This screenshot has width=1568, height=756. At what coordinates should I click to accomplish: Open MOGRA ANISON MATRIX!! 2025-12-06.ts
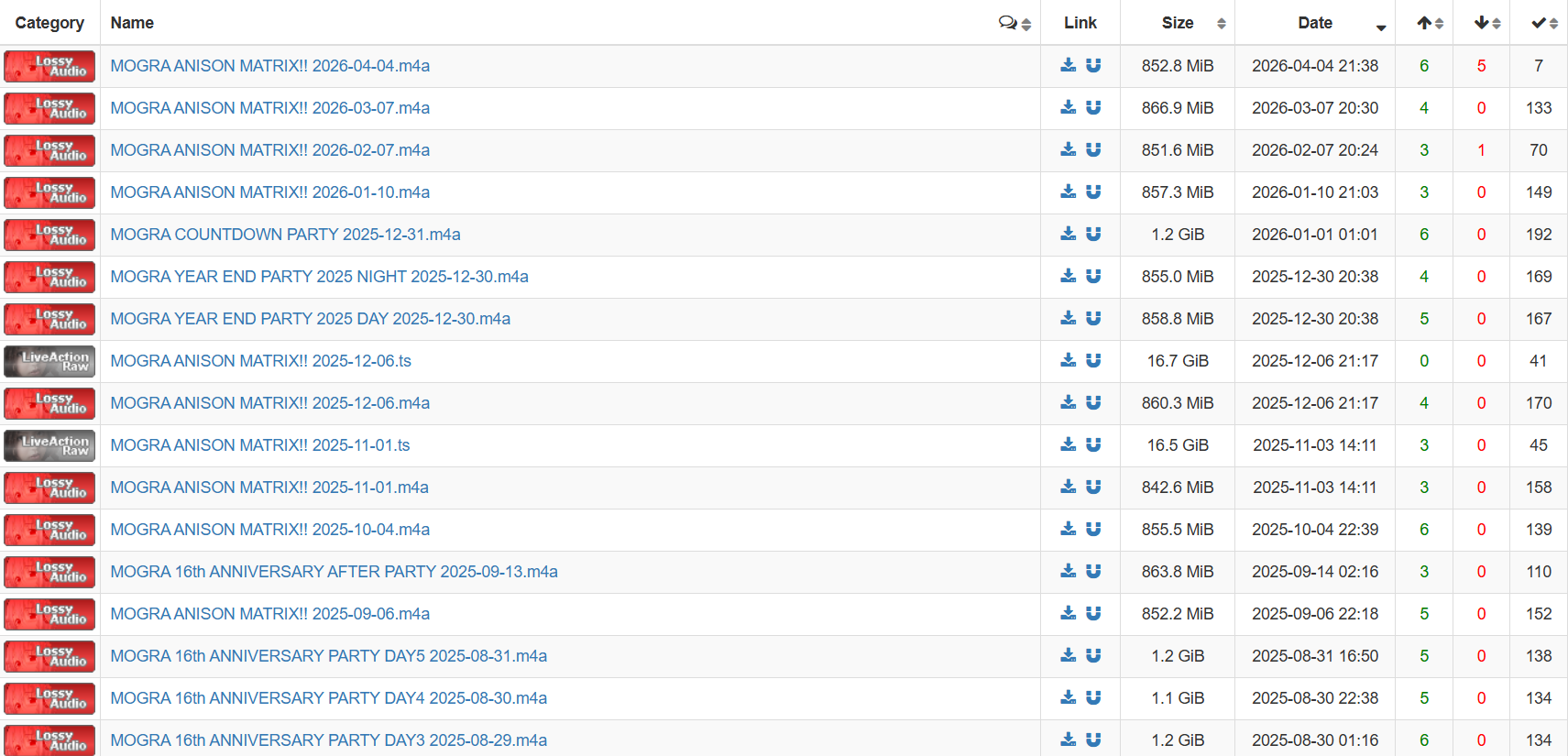[x=261, y=361]
